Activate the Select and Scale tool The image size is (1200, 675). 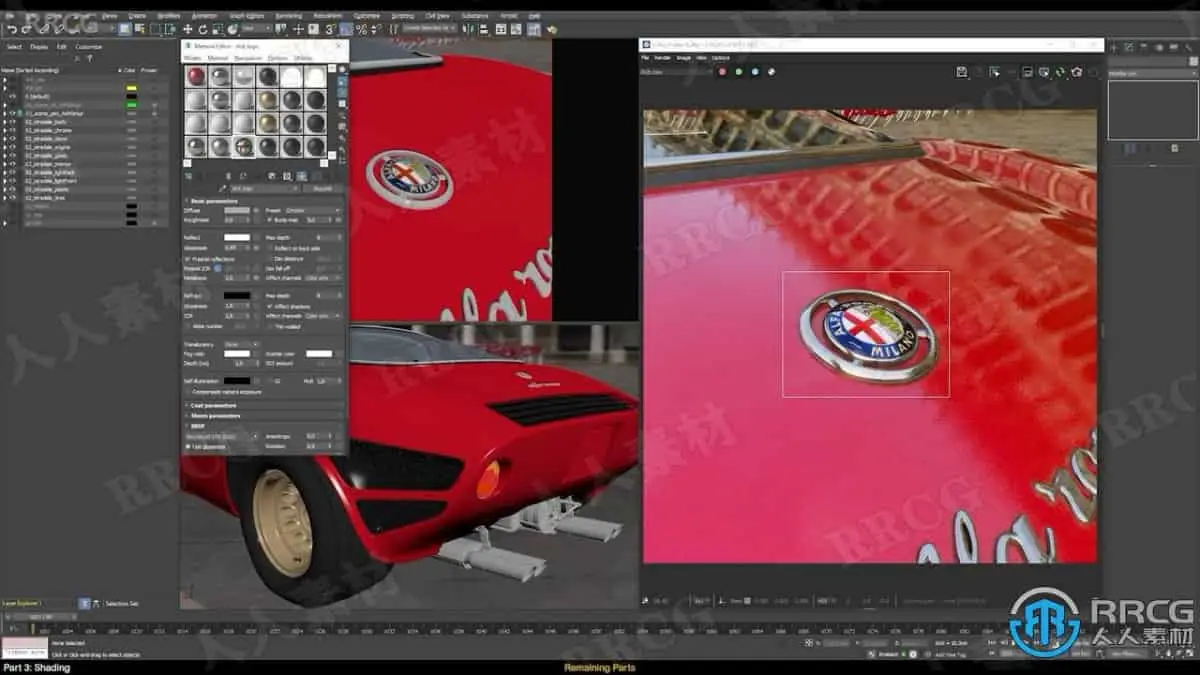[217, 29]
